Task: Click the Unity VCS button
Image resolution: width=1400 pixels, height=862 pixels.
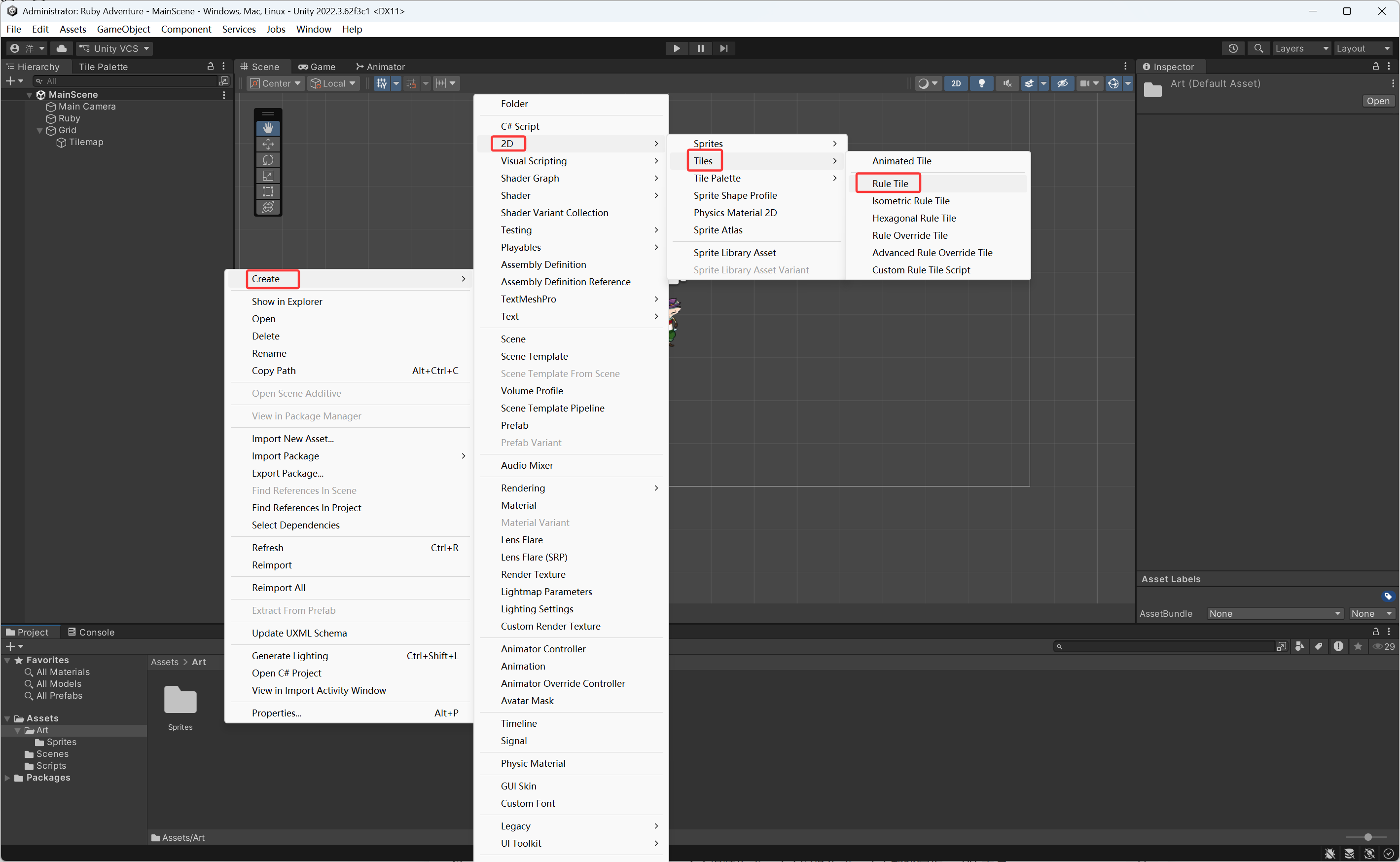Action: 114,48
